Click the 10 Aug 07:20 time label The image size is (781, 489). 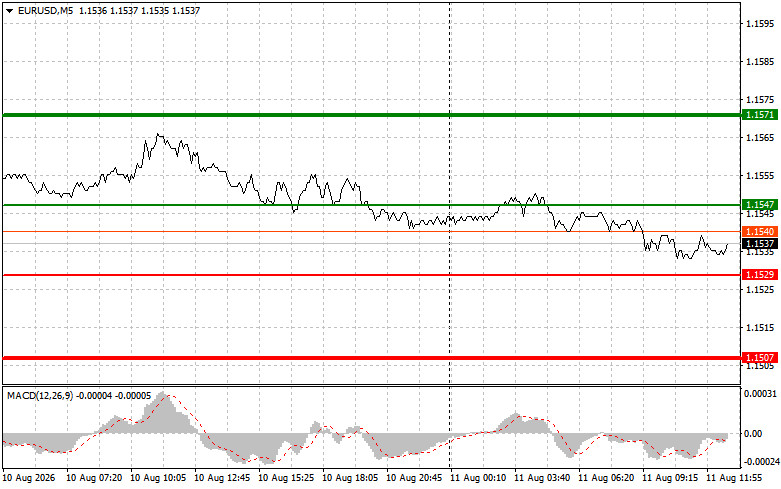[94, 478]
